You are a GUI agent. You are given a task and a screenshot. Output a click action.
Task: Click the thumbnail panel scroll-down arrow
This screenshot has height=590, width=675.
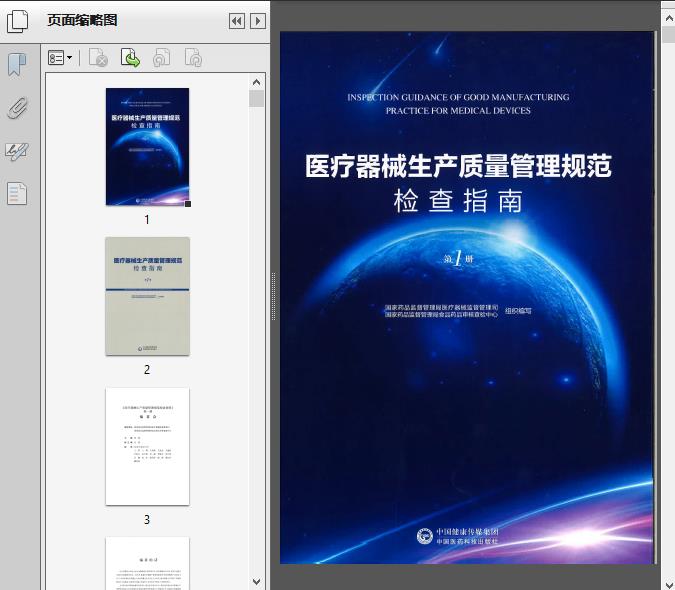[257, 581]
